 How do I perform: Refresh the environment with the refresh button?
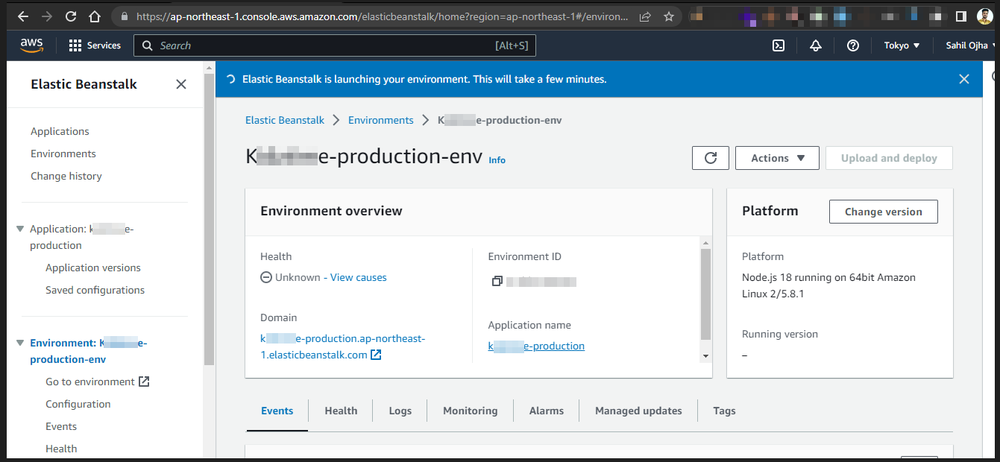[x=710, y=158]
